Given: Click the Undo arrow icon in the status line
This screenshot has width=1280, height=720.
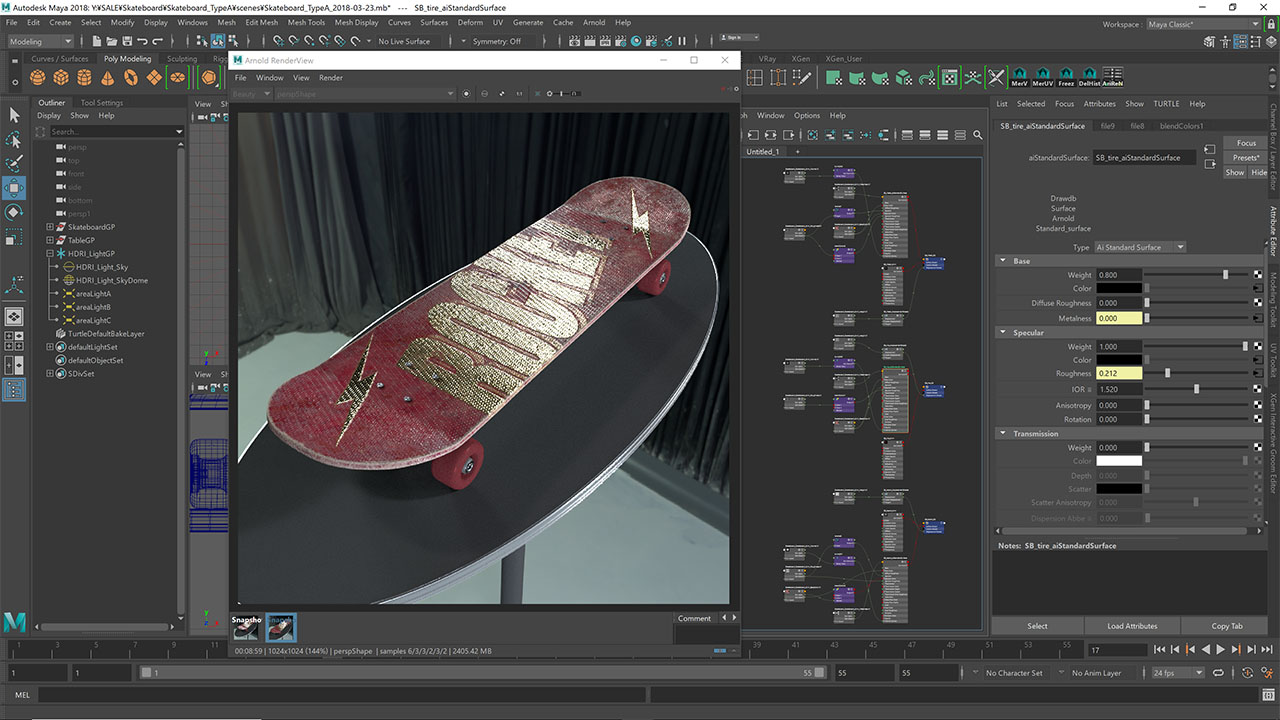Looking at the screenshot, I should [x=142, y=41].
